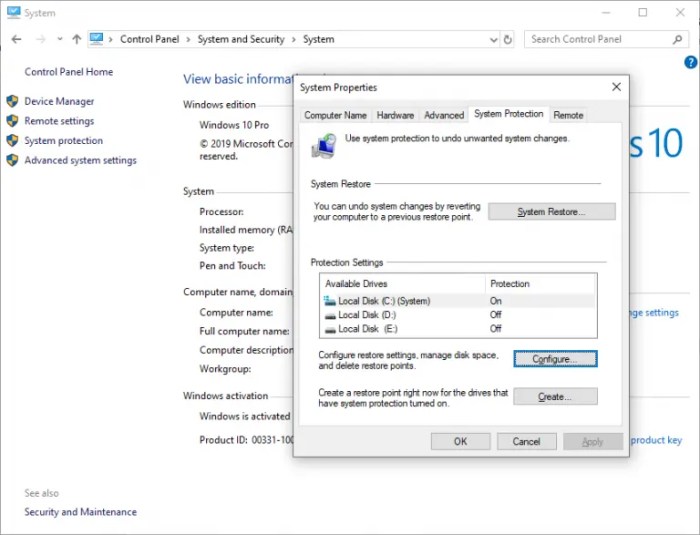The image size is (700, 535).
Task: Click Cancel in System Properties
Action: point(526,442)
